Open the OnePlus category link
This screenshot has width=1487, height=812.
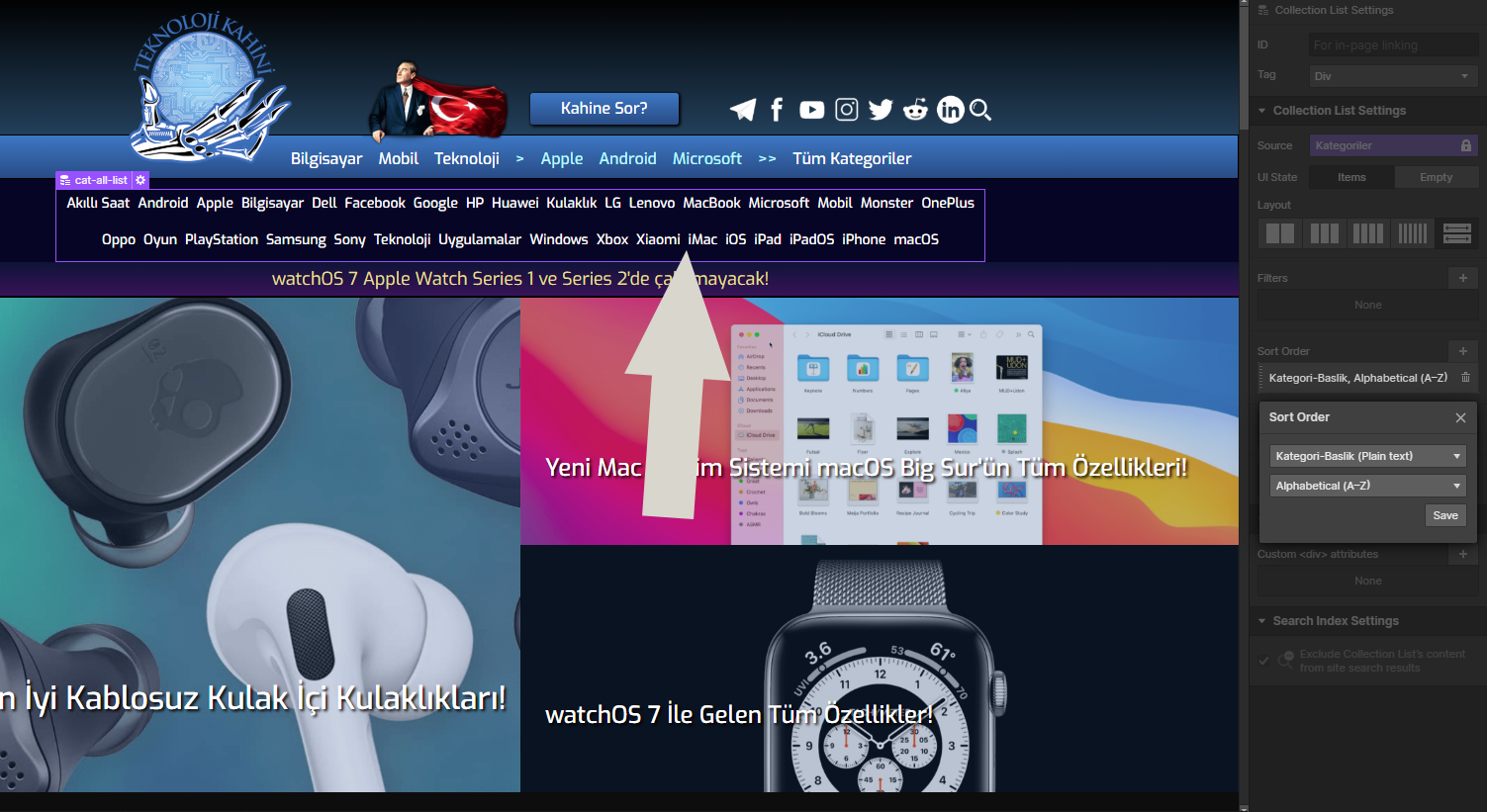pos(948,203)
